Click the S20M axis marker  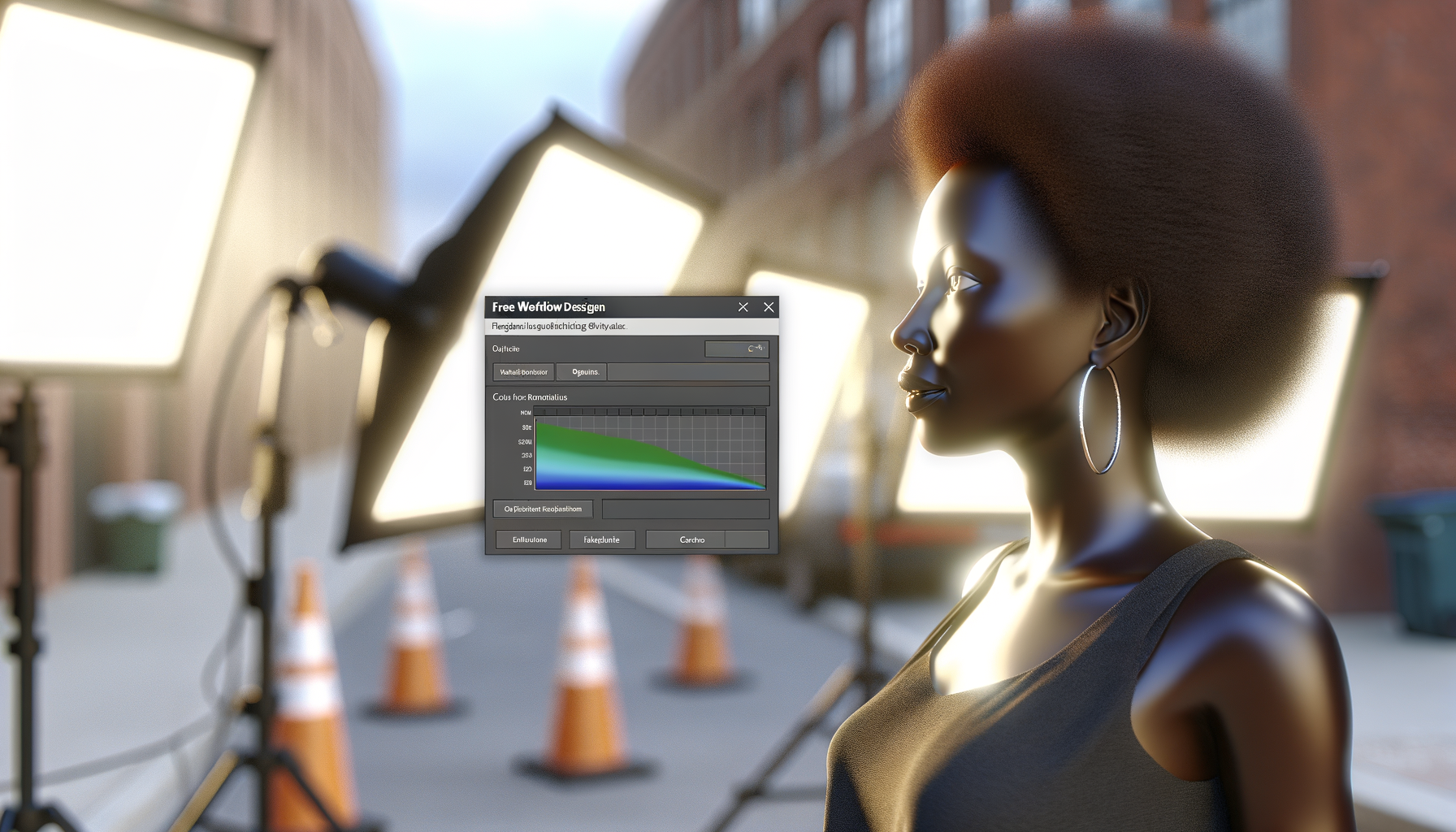[526, 441]
